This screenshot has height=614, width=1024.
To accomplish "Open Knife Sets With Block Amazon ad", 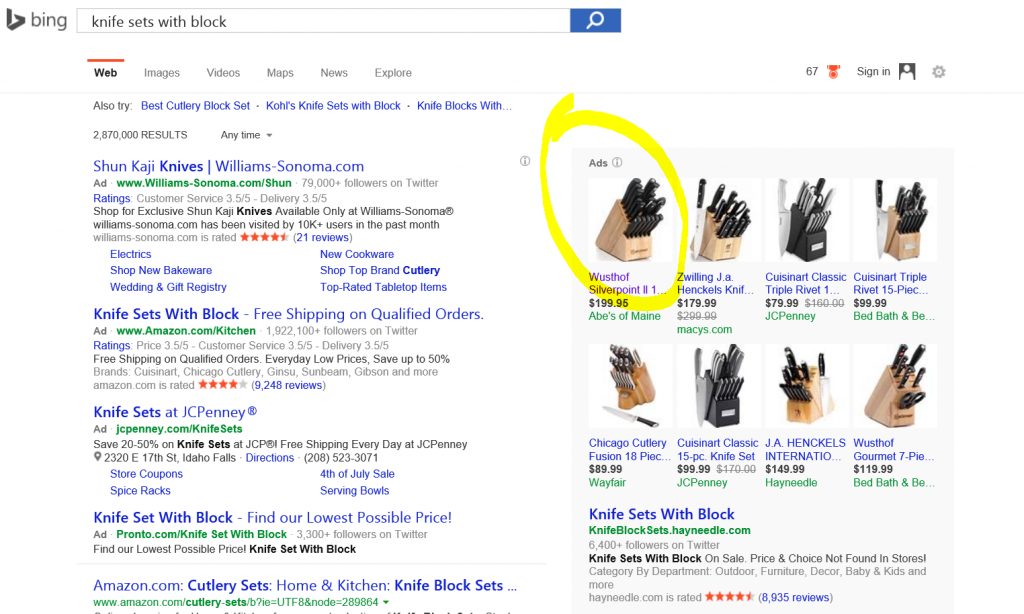I will [x=289, y=314].
